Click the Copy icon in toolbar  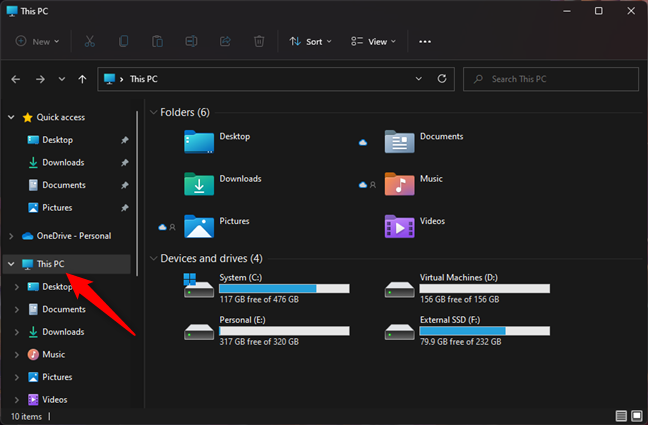124,41
